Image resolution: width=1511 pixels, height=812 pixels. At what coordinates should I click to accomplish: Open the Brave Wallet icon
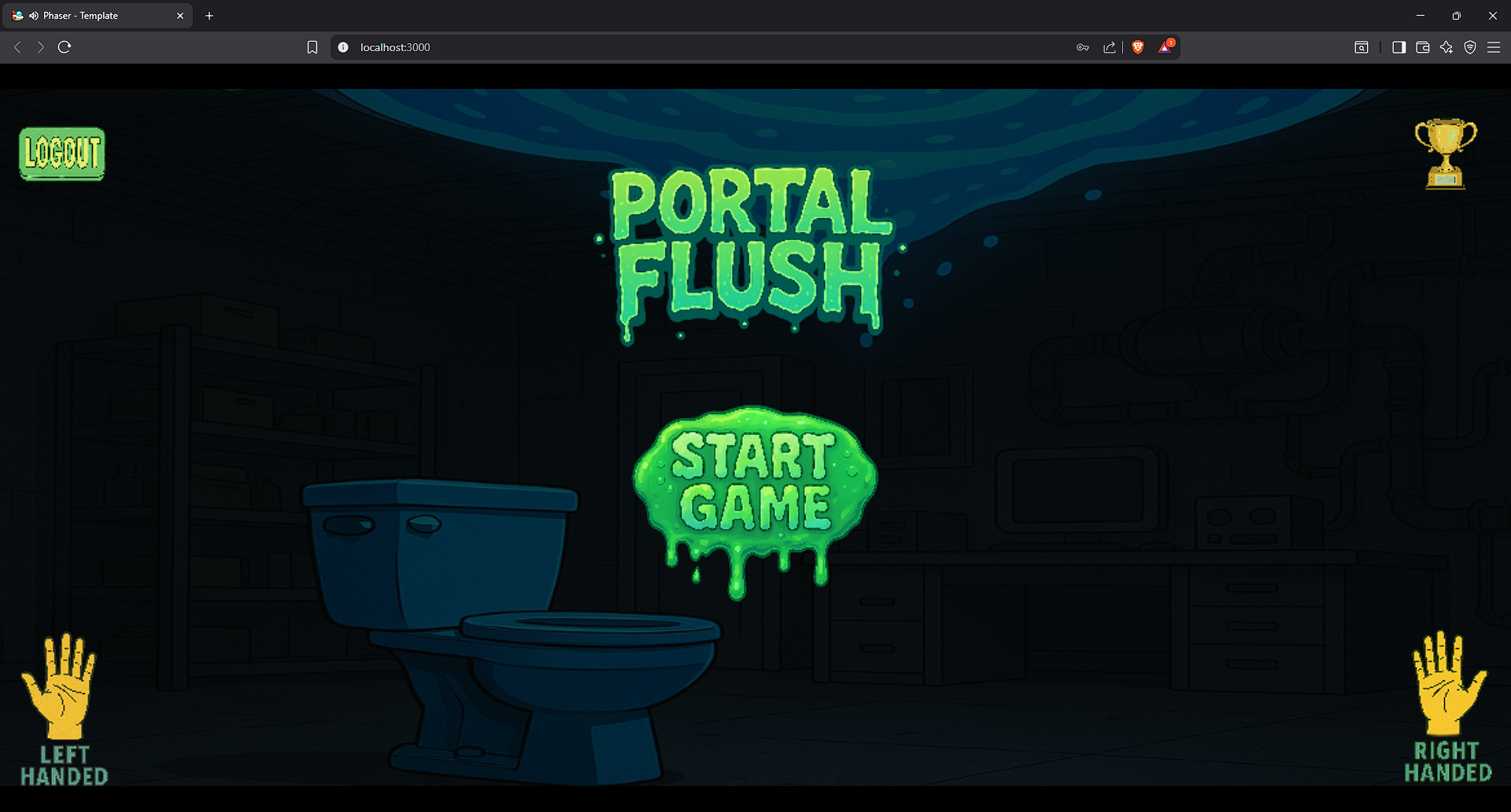click(1422, 47)
